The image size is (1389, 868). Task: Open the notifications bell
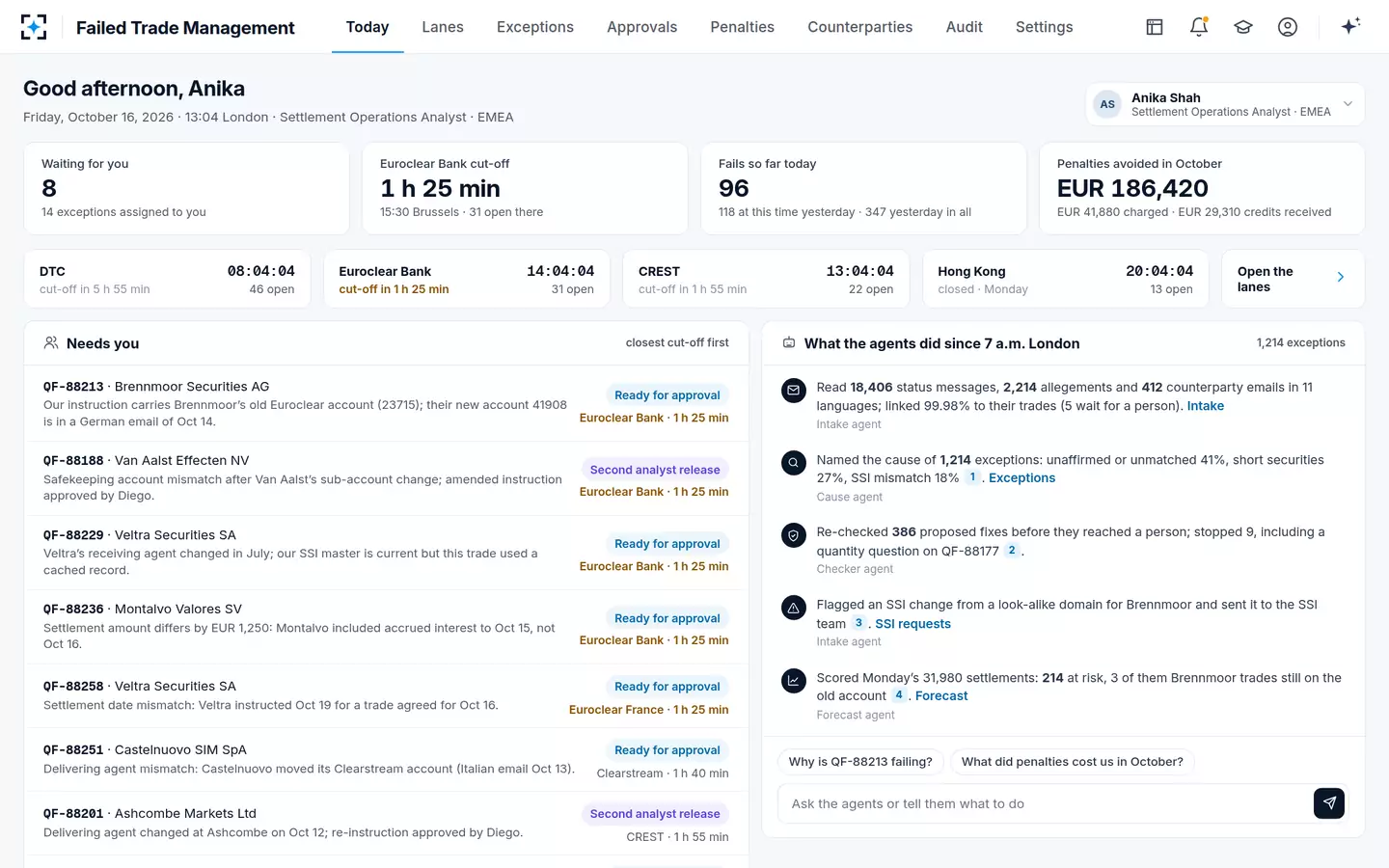[x=1199, y=27]
